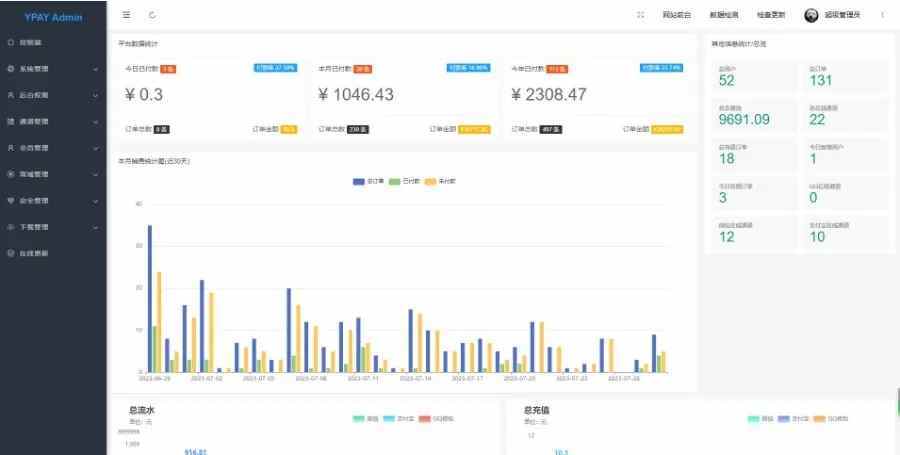Click the 总充值 chart title
900x455 pixels.
point(537,410)
